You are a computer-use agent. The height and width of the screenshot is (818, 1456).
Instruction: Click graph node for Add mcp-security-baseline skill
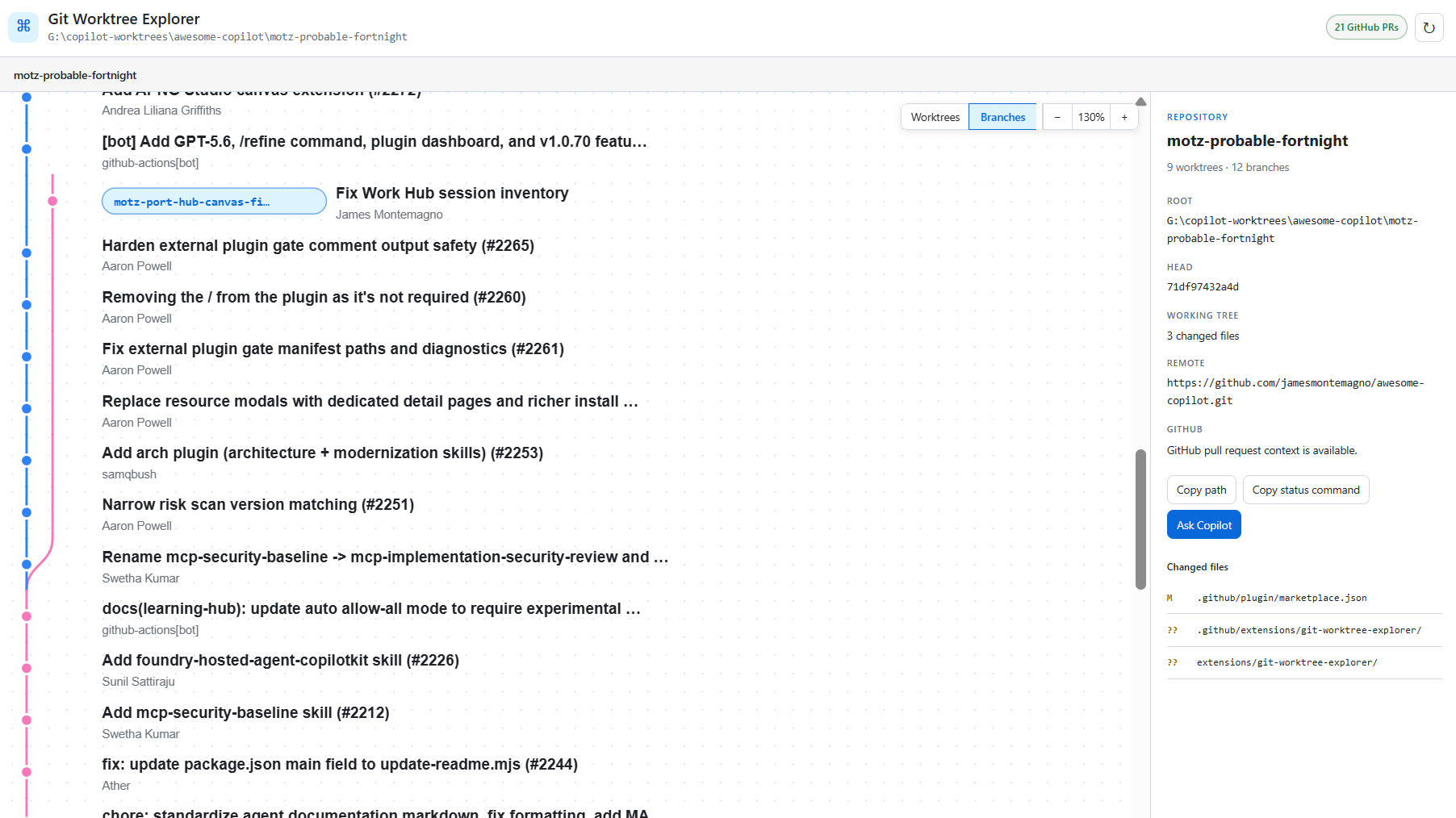click(x=27, y=720)
